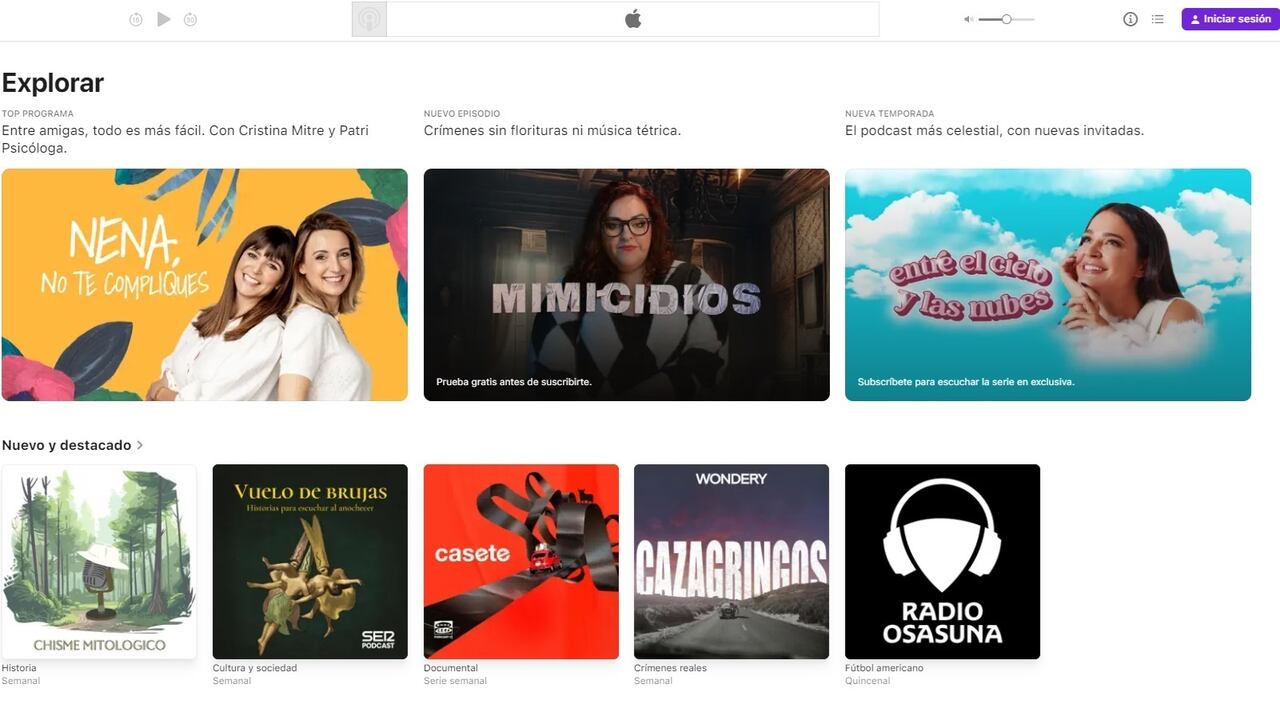Open the Vuelo de Brujas podcast
Image resolution: width=1280 pixels, height=720 pixels.
click(x=310, y=561)
